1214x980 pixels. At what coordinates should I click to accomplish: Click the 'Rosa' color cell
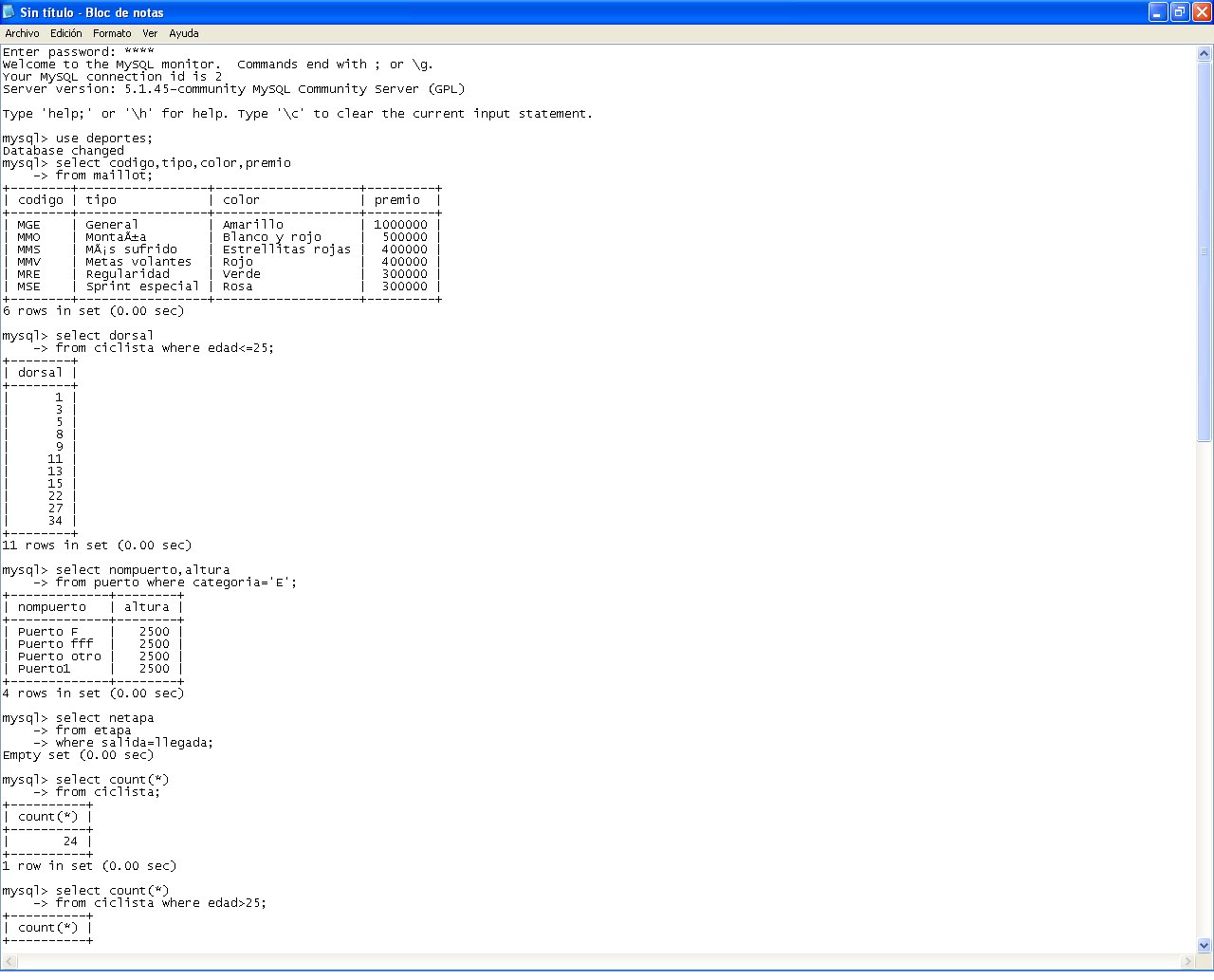238,287
